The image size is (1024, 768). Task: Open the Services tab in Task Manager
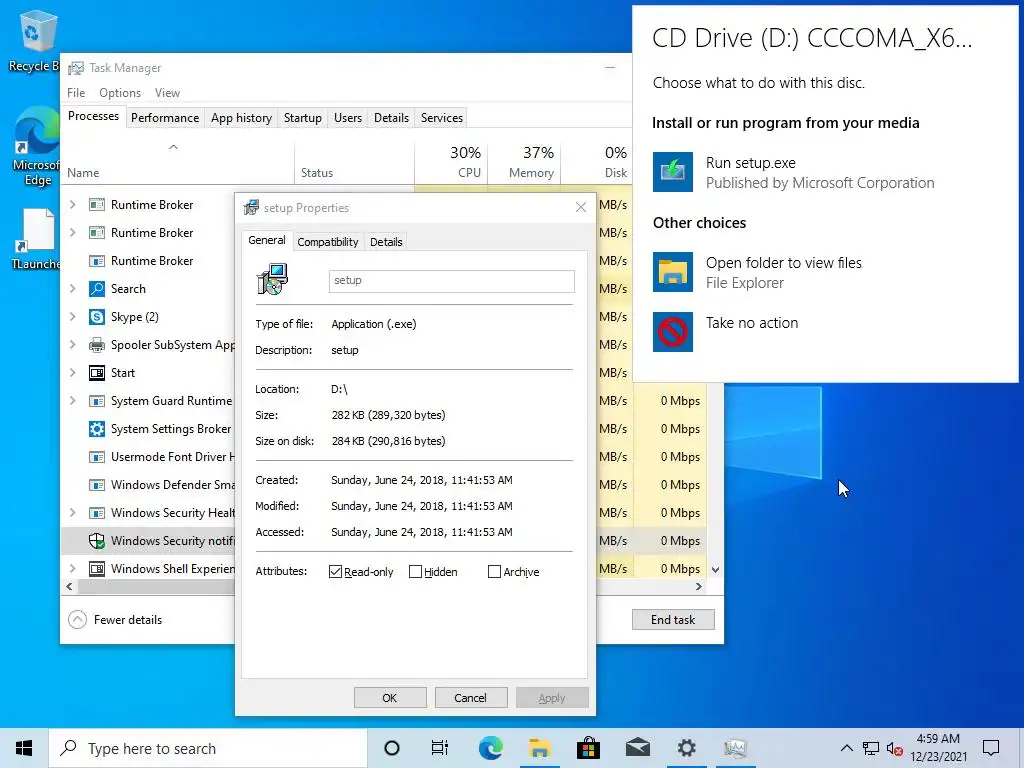coord(441,118)
